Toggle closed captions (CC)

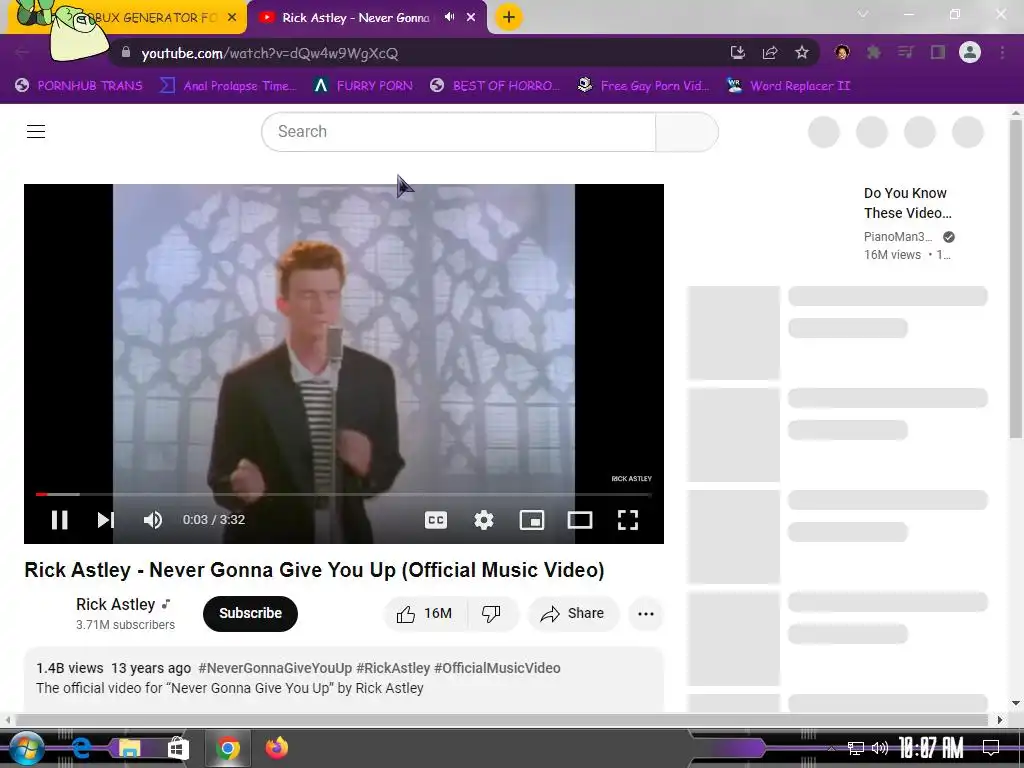[x=436, y=520]
